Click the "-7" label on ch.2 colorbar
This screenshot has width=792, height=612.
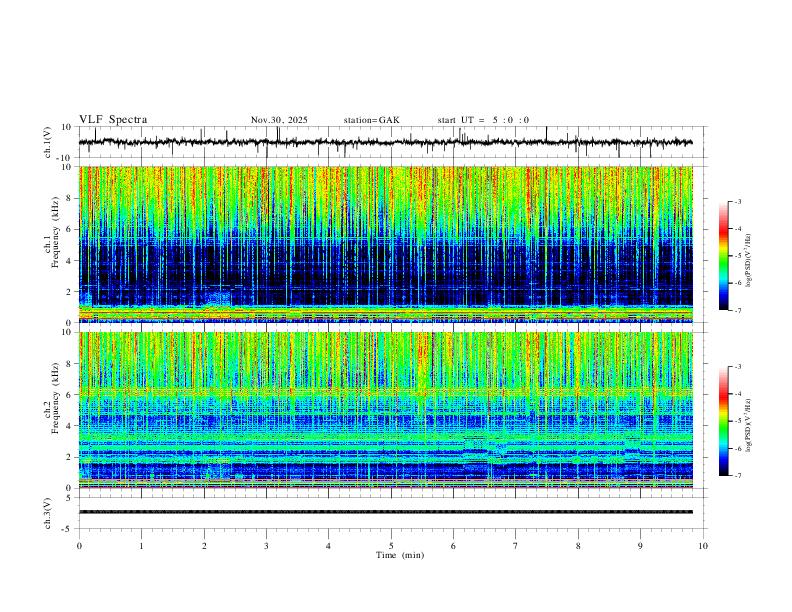737,476
